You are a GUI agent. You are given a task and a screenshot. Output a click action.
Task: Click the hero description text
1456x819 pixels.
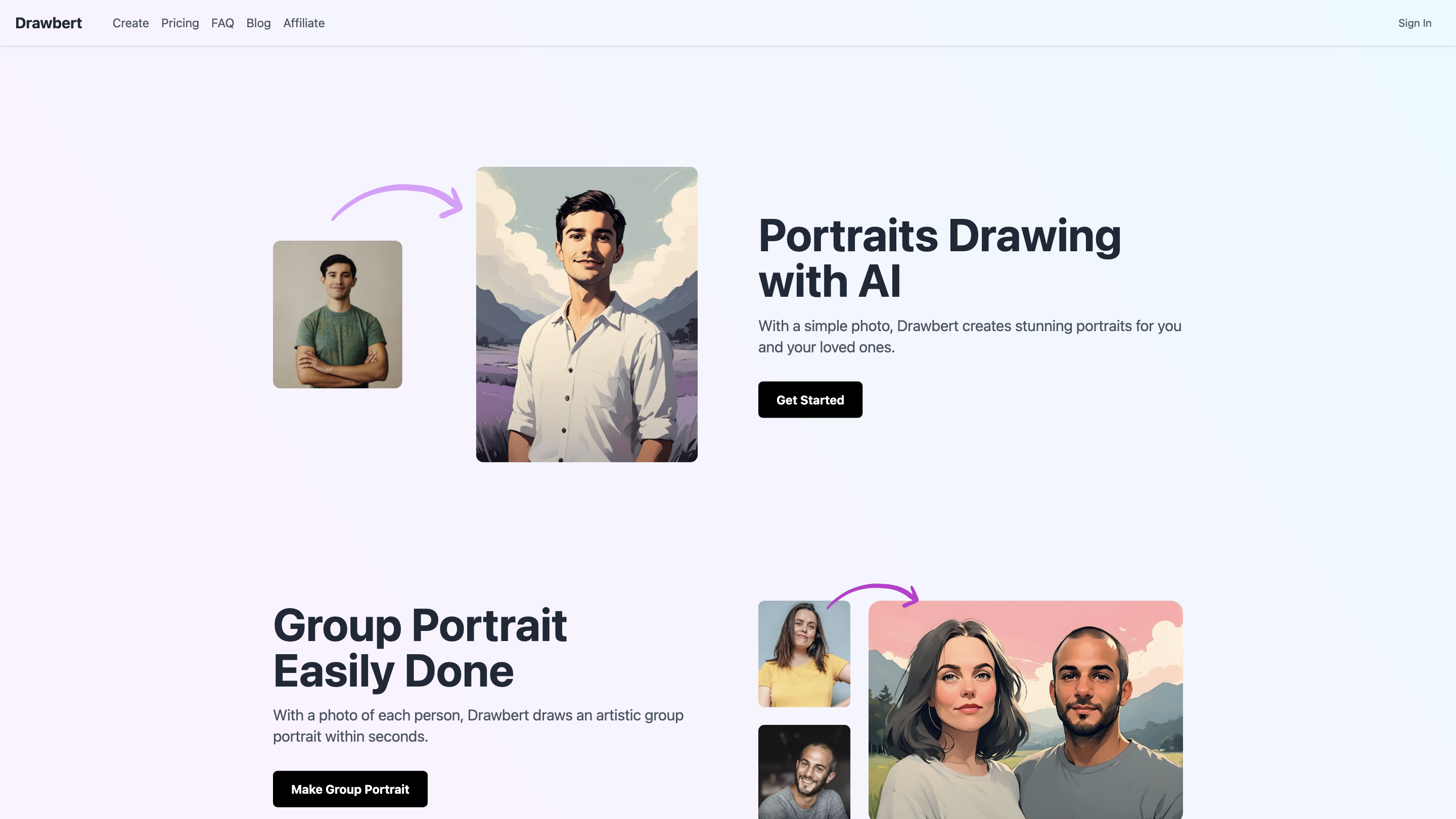969,336
